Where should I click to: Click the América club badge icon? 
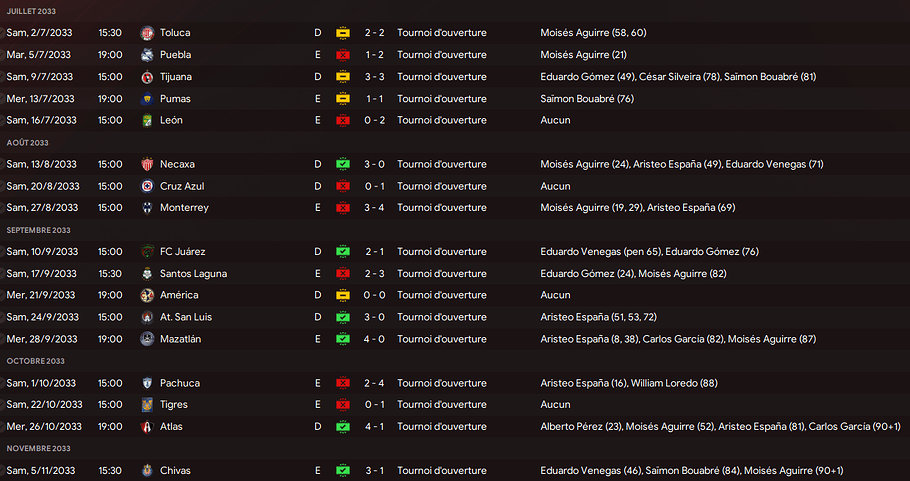point(147,295)
